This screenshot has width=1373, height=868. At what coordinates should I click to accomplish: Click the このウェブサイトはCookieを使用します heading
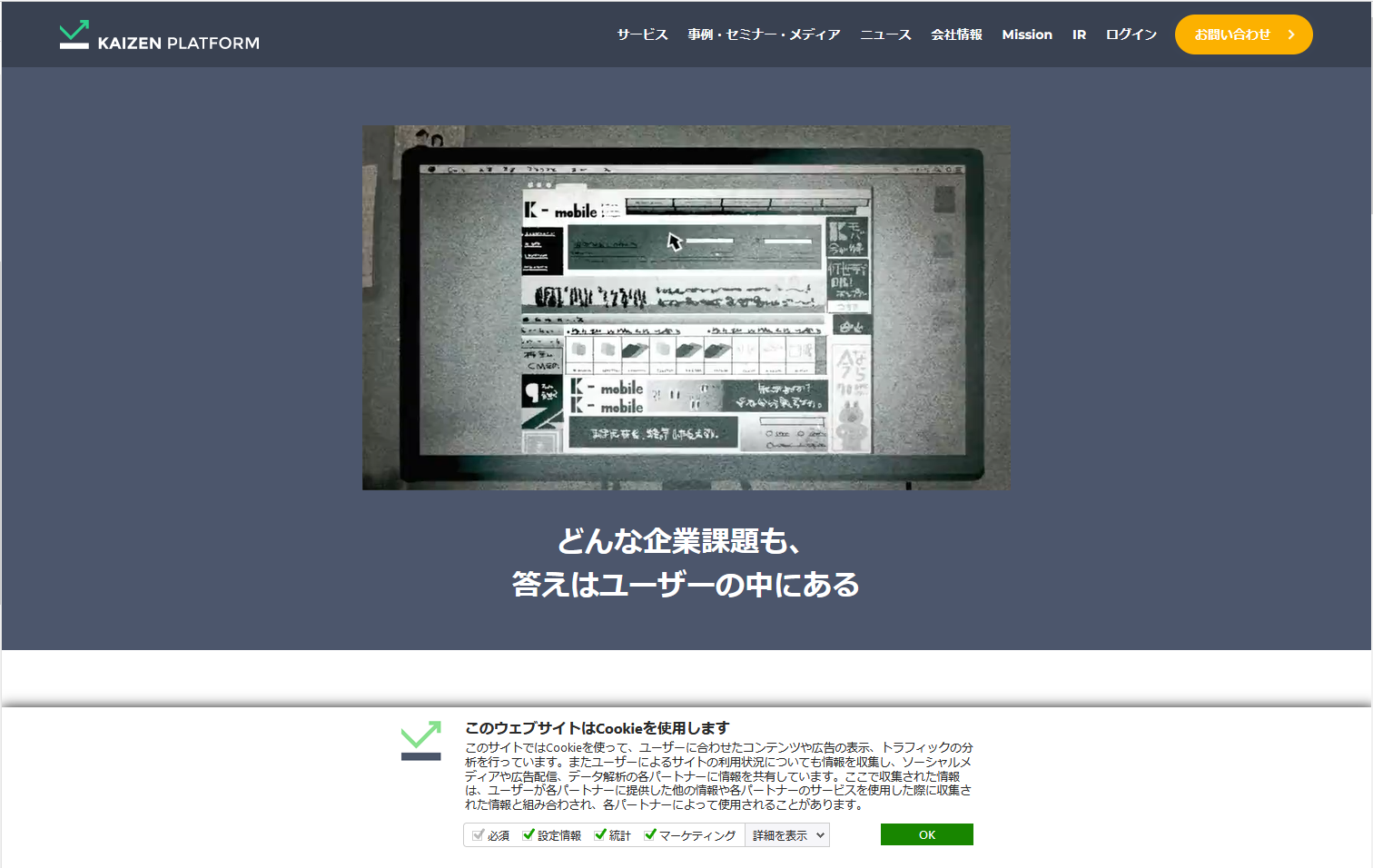tap(597, 728)
